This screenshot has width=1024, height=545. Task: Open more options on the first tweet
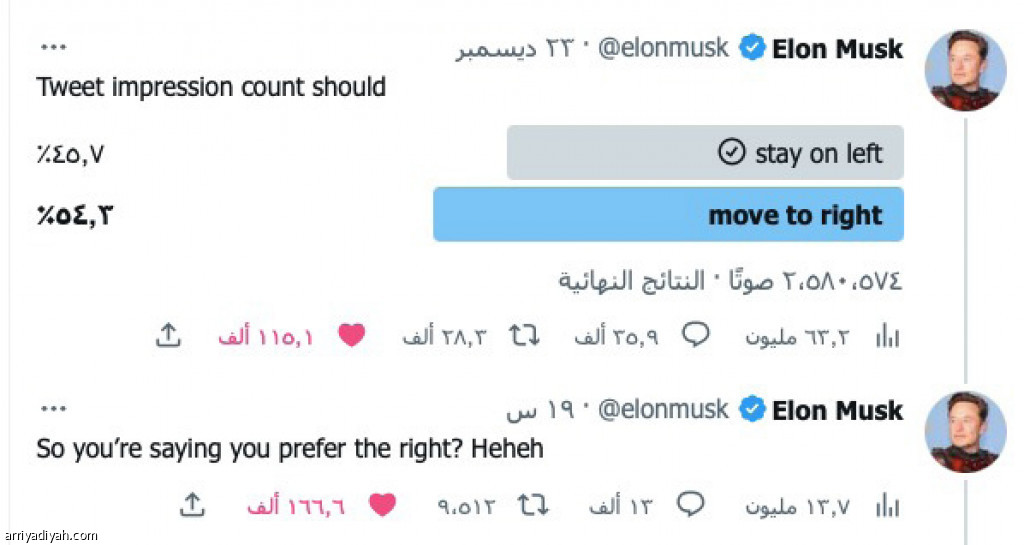pos(53,47)
